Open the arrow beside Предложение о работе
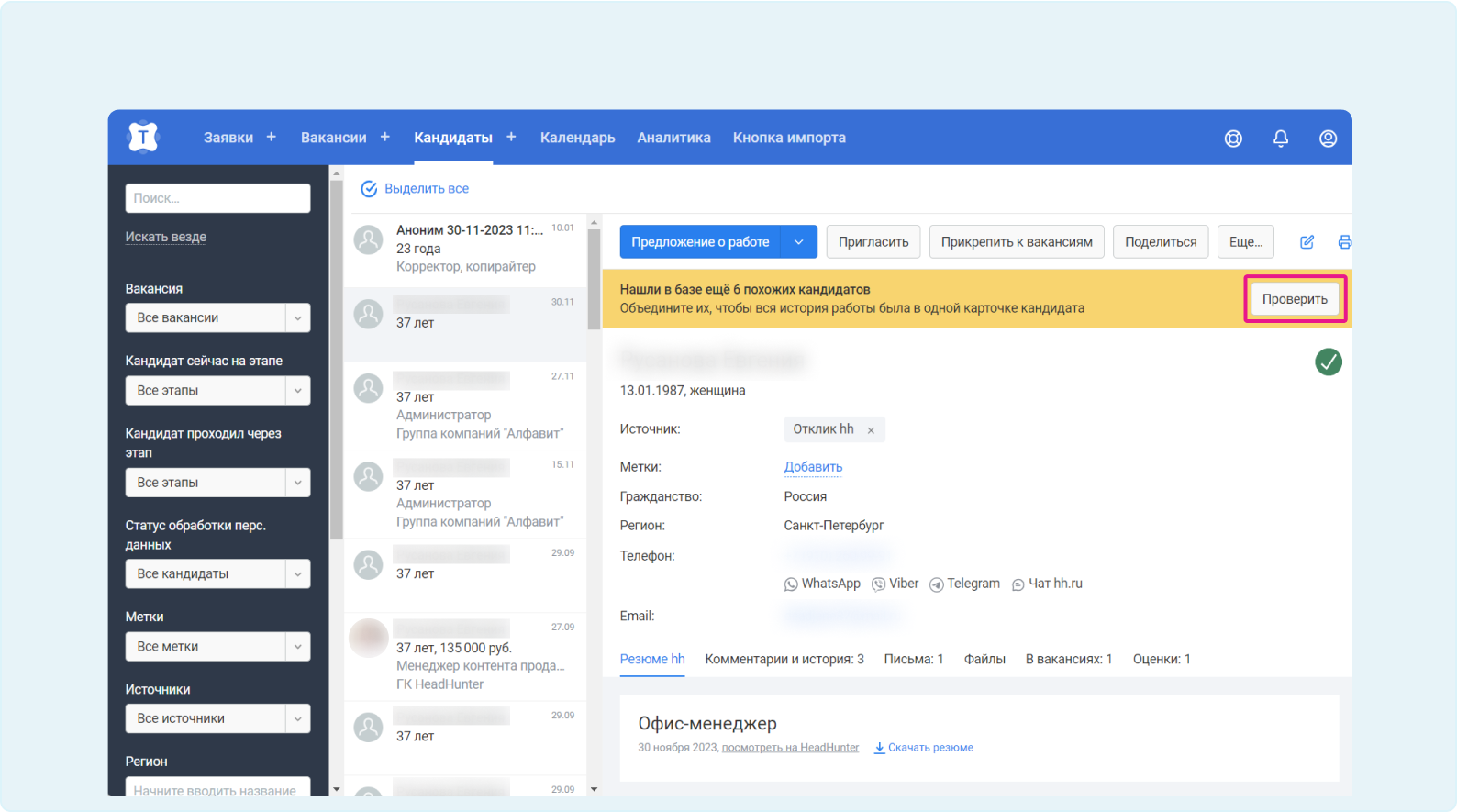The width and height of the screenshot is (1457, 812). [798, 242]
